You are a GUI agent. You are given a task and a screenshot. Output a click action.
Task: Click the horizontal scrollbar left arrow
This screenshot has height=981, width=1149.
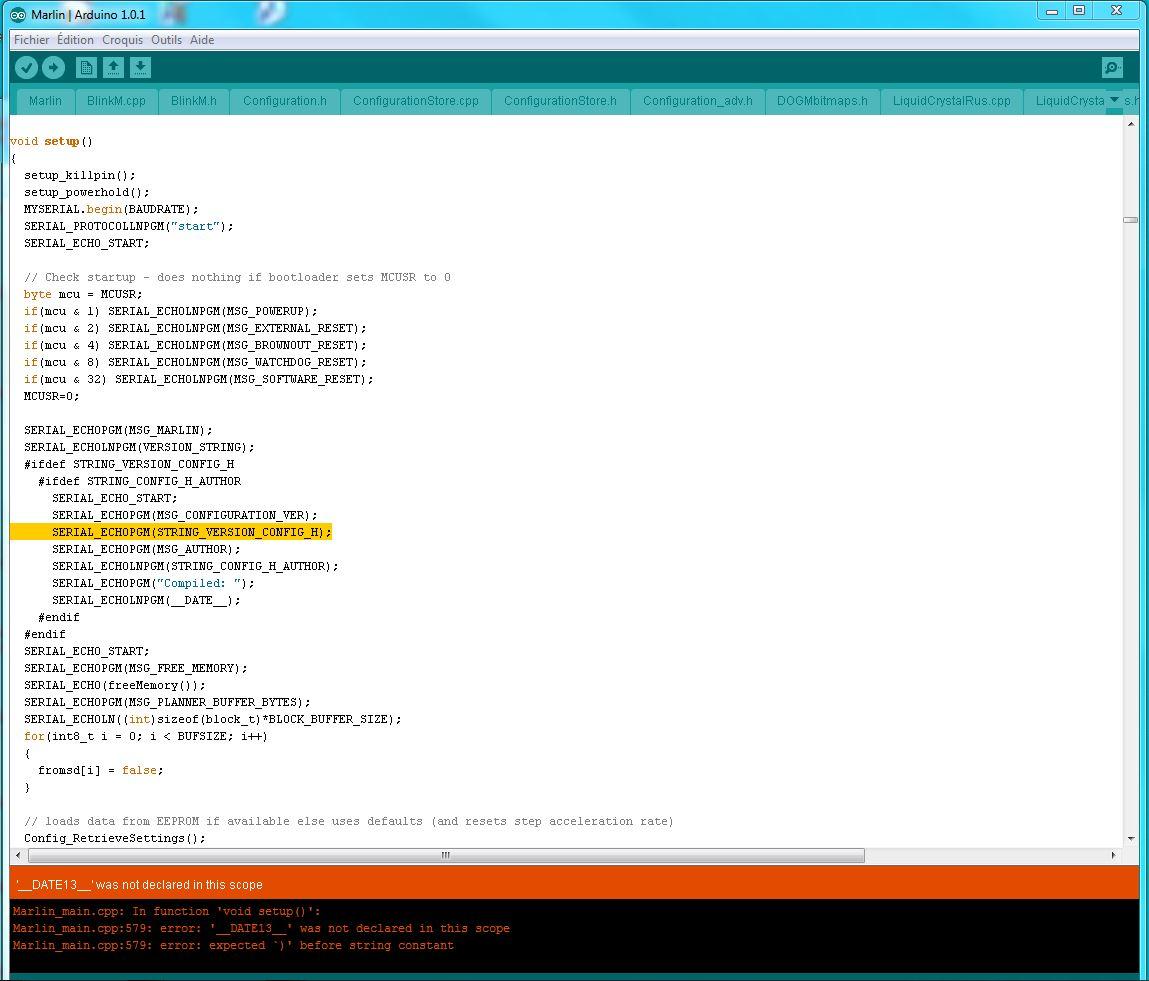click(18, 855)
